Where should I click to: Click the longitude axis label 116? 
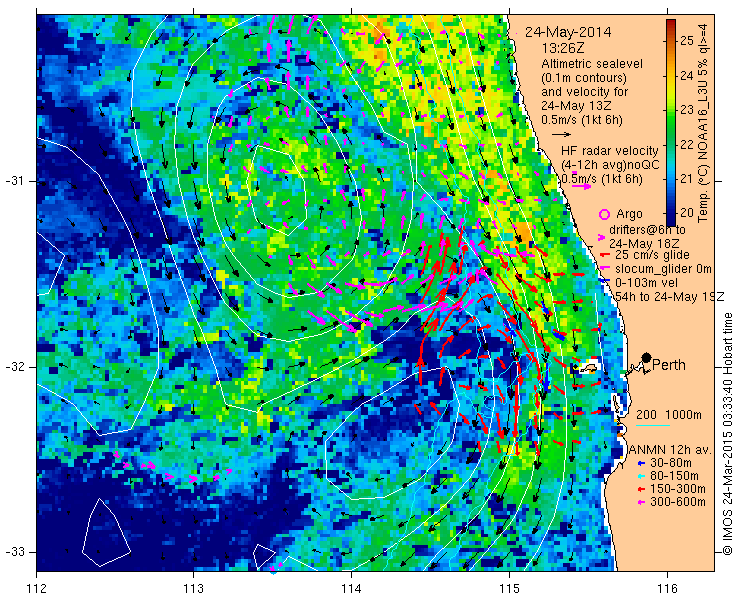(667, 589)
